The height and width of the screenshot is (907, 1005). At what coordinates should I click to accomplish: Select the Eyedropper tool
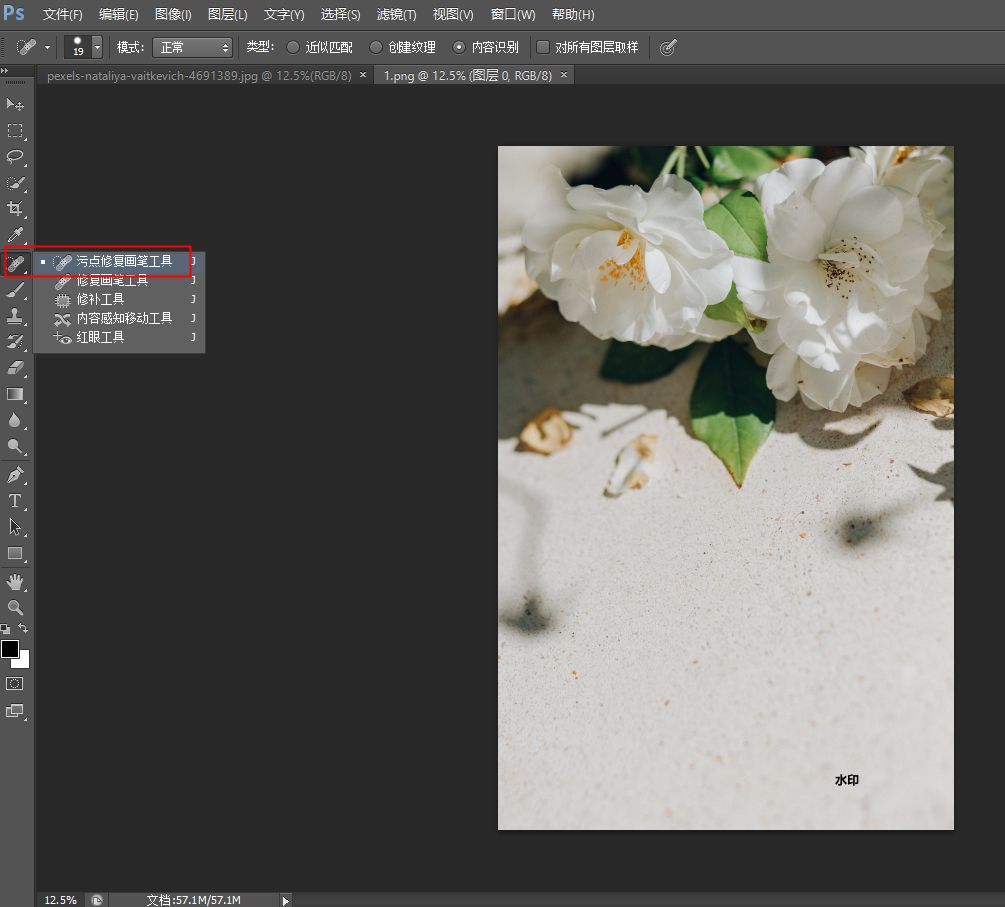[x=15, y=236]
